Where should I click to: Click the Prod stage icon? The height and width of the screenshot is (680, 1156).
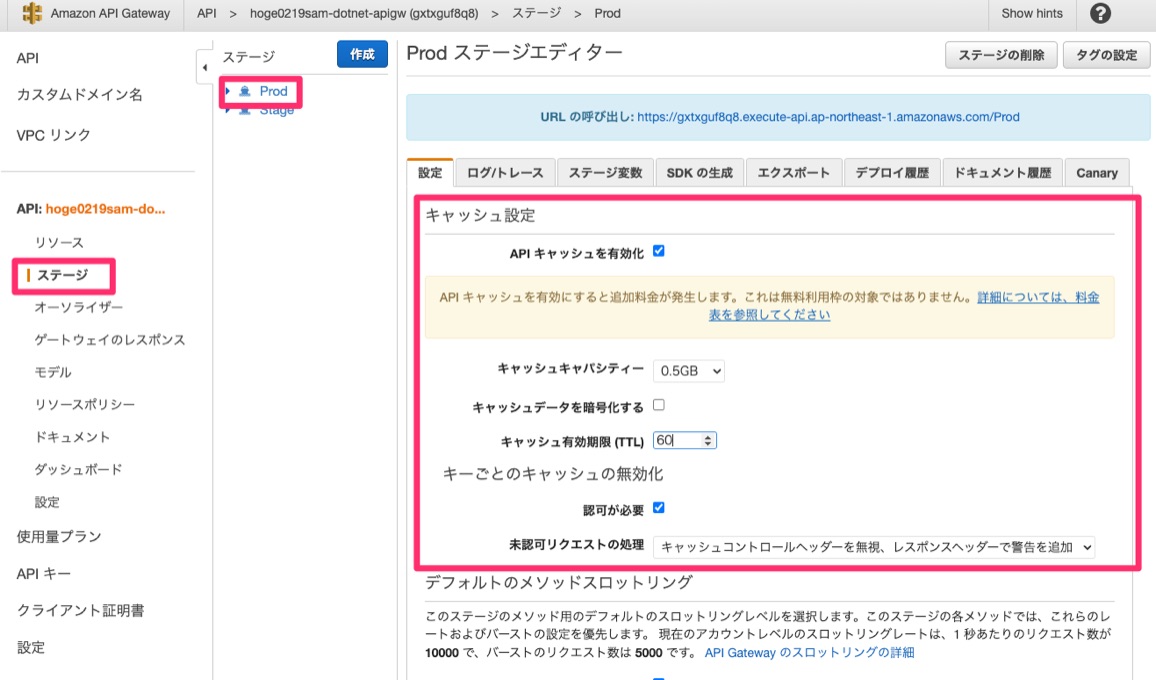[x=245, y=91]
